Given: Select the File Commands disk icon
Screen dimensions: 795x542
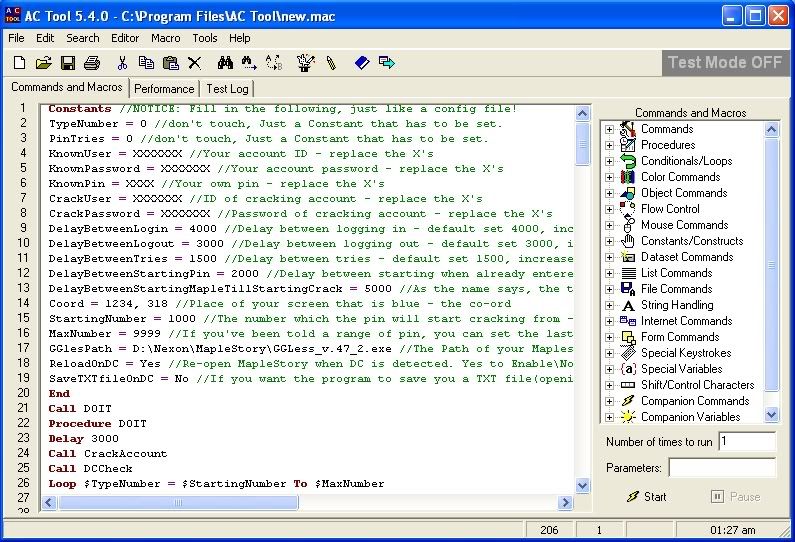Looking at the screenshot, I should [x=628, y=289].
